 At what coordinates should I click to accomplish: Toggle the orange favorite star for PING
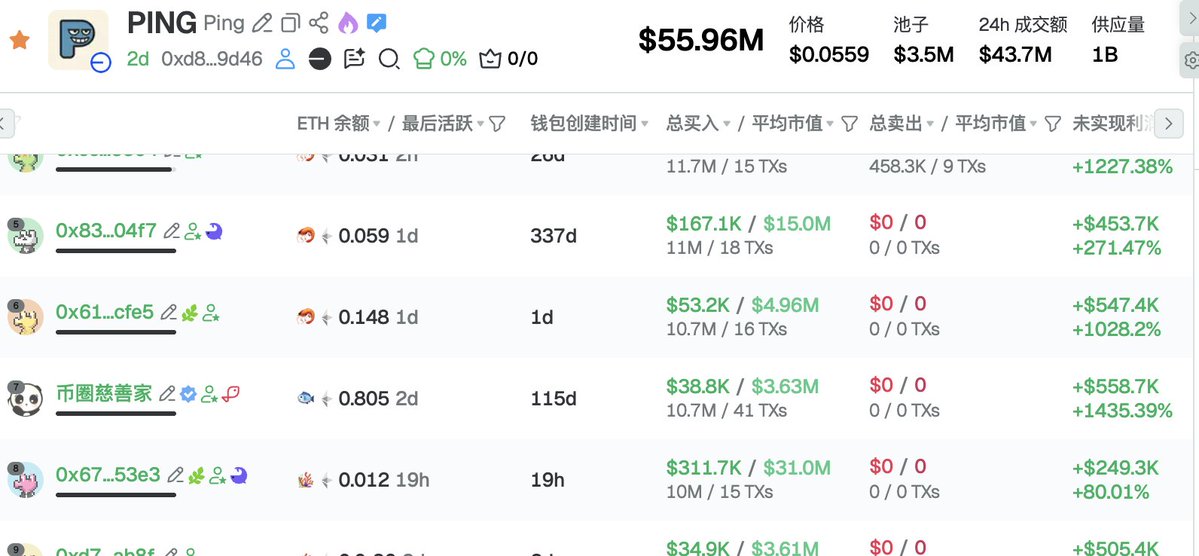(18, 41)
